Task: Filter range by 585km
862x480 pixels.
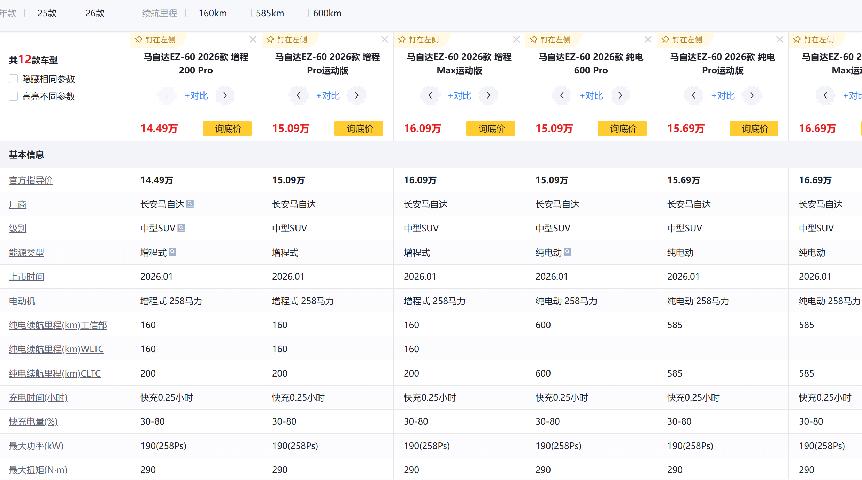Action: click(270, 13)
